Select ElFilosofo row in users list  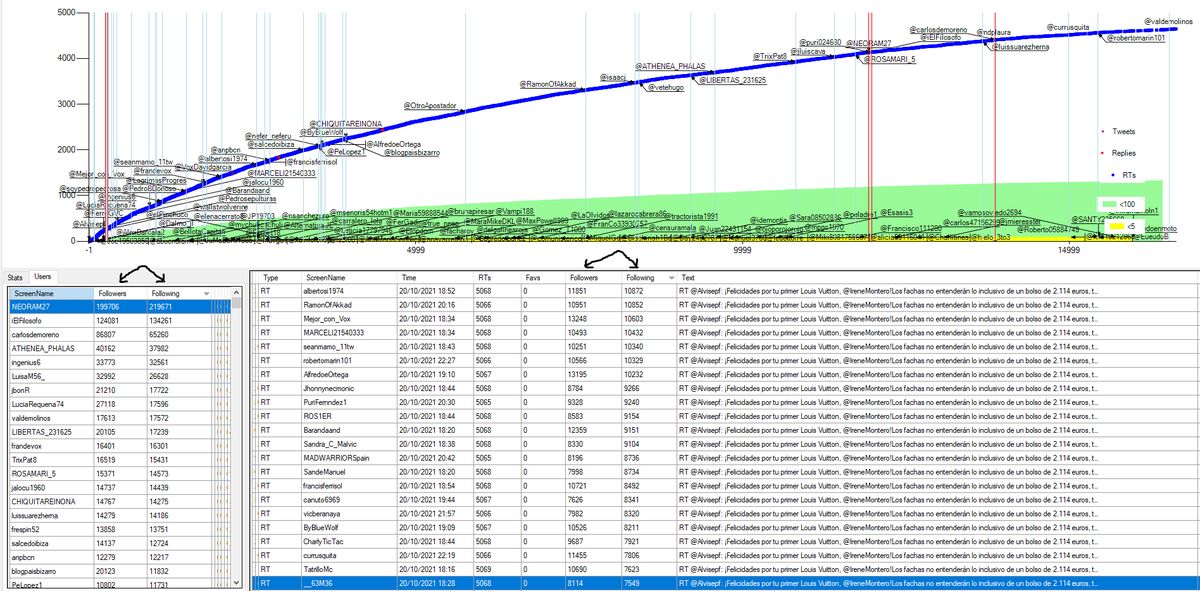pos(120,320)
